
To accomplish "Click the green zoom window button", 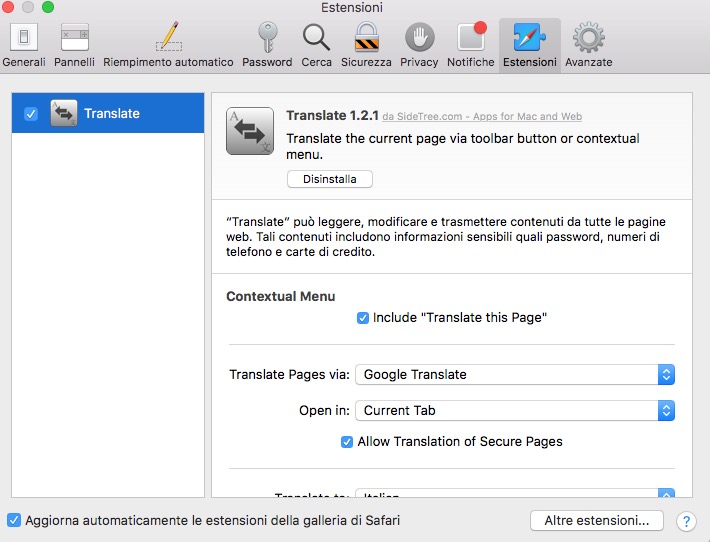I will [x=48, y=7].
